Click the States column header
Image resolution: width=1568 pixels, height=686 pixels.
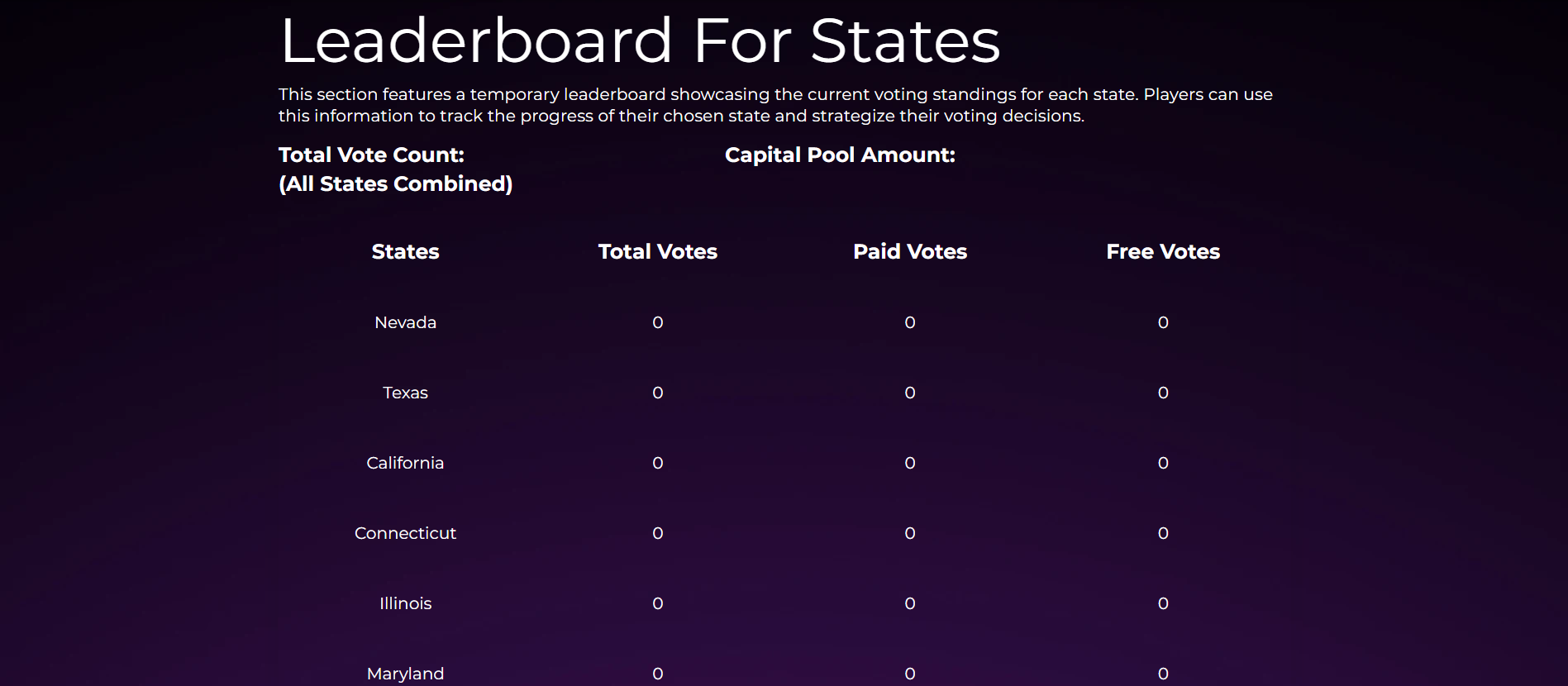[405, 251]
